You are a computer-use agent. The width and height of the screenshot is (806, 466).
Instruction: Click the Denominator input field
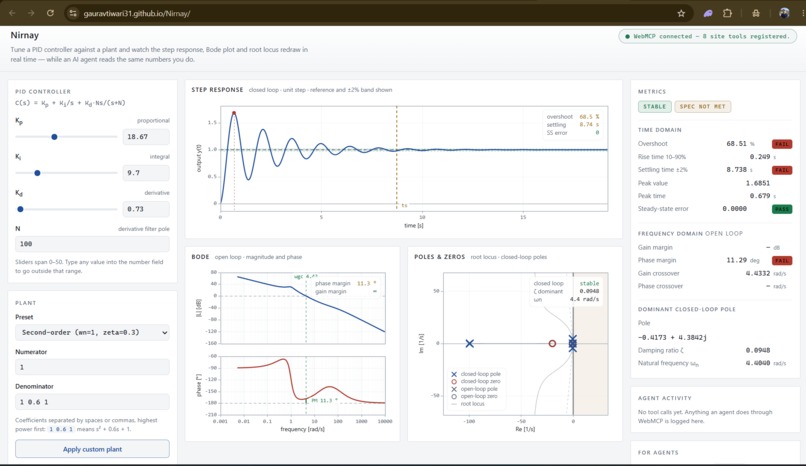[92, 402]
